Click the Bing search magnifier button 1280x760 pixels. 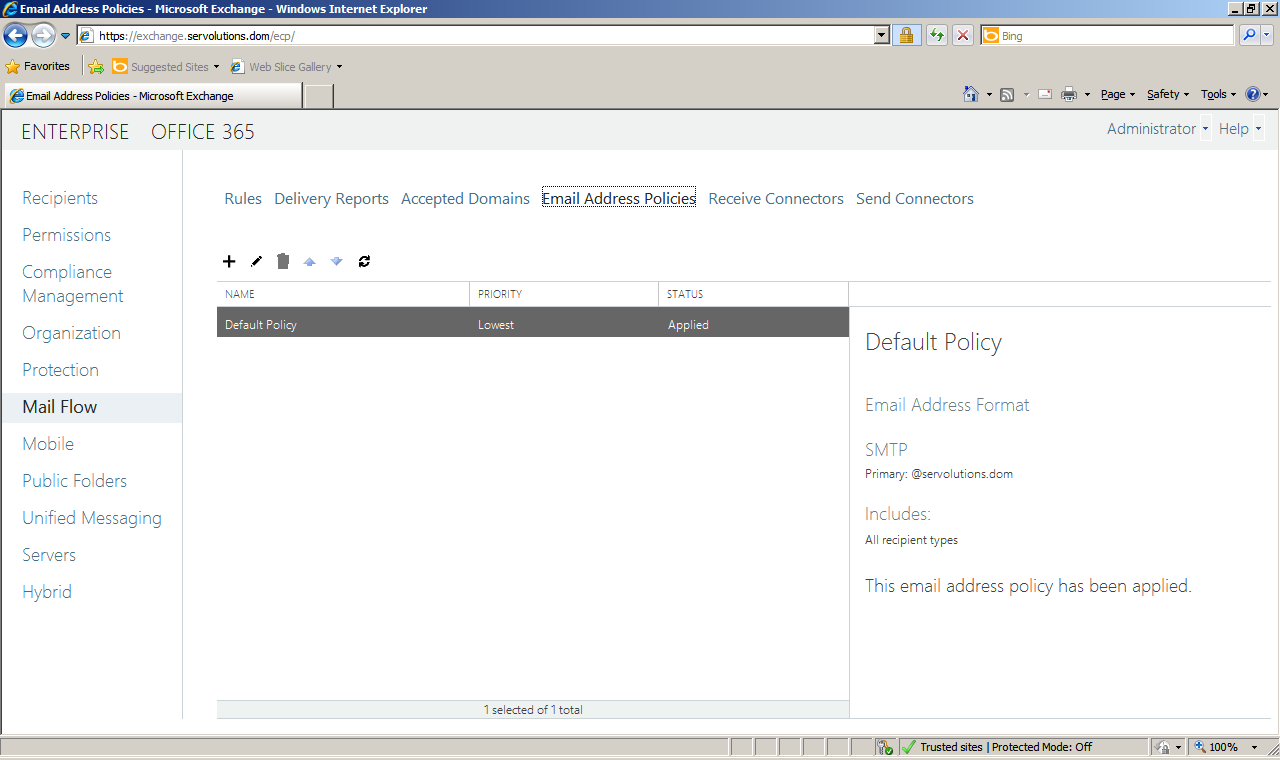[1250, 35]
